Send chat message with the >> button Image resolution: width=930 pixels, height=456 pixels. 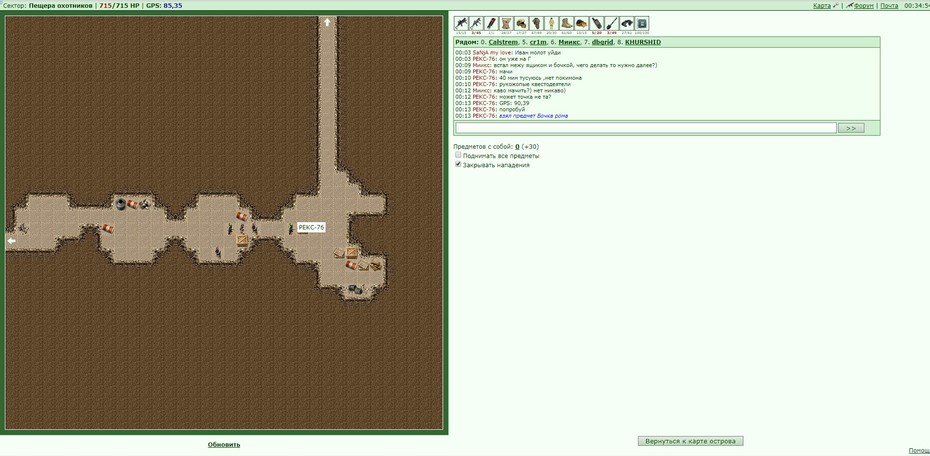tap(851, 128)
